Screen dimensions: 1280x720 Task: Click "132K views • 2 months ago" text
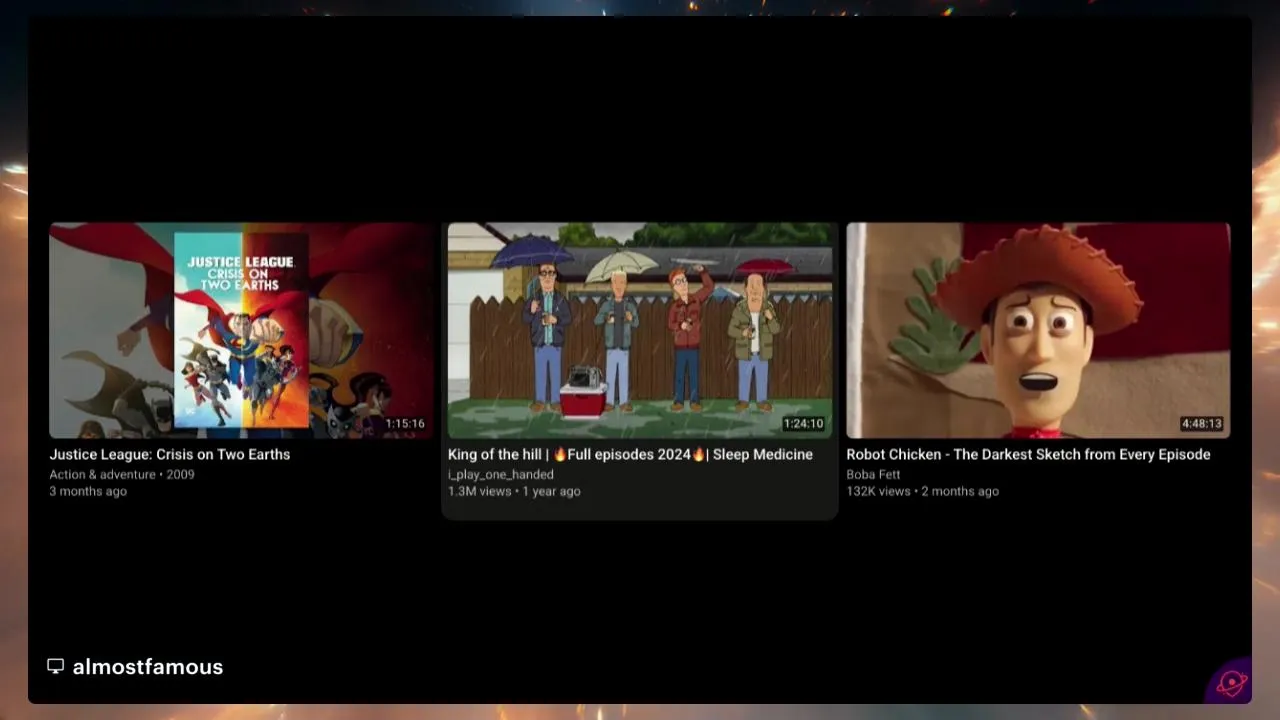pos(923,491)
